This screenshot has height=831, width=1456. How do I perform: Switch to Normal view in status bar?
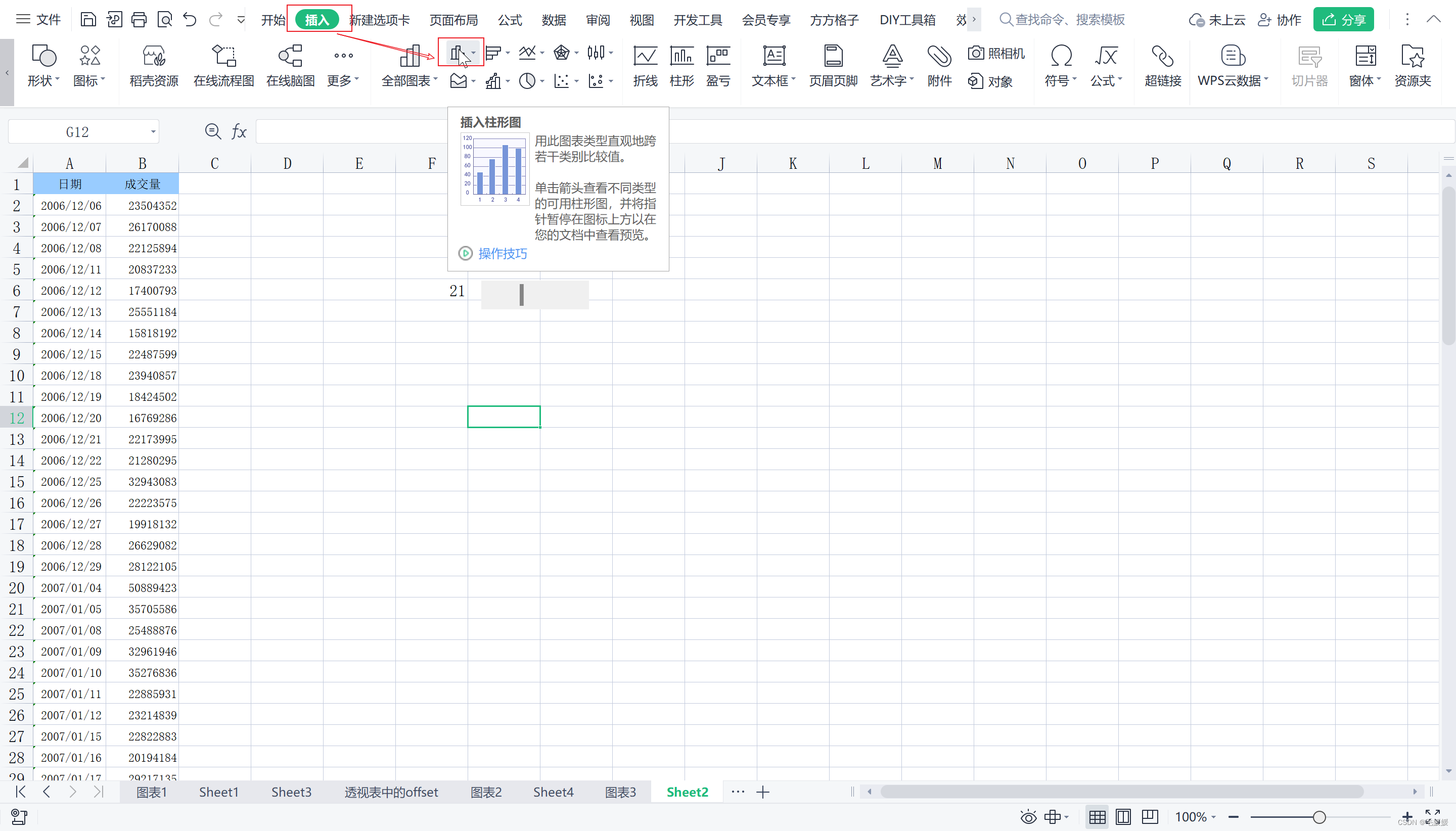pyautogui.click(x=1097, y=817)
